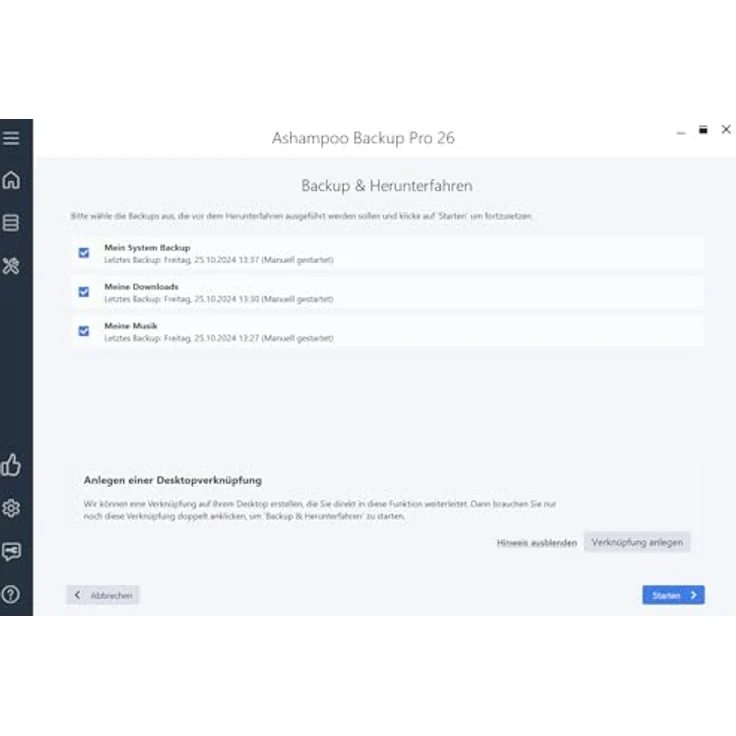The image size is (736, 736).
Task: Open settings gear in sidebar
Action: [x=11, y=508]
